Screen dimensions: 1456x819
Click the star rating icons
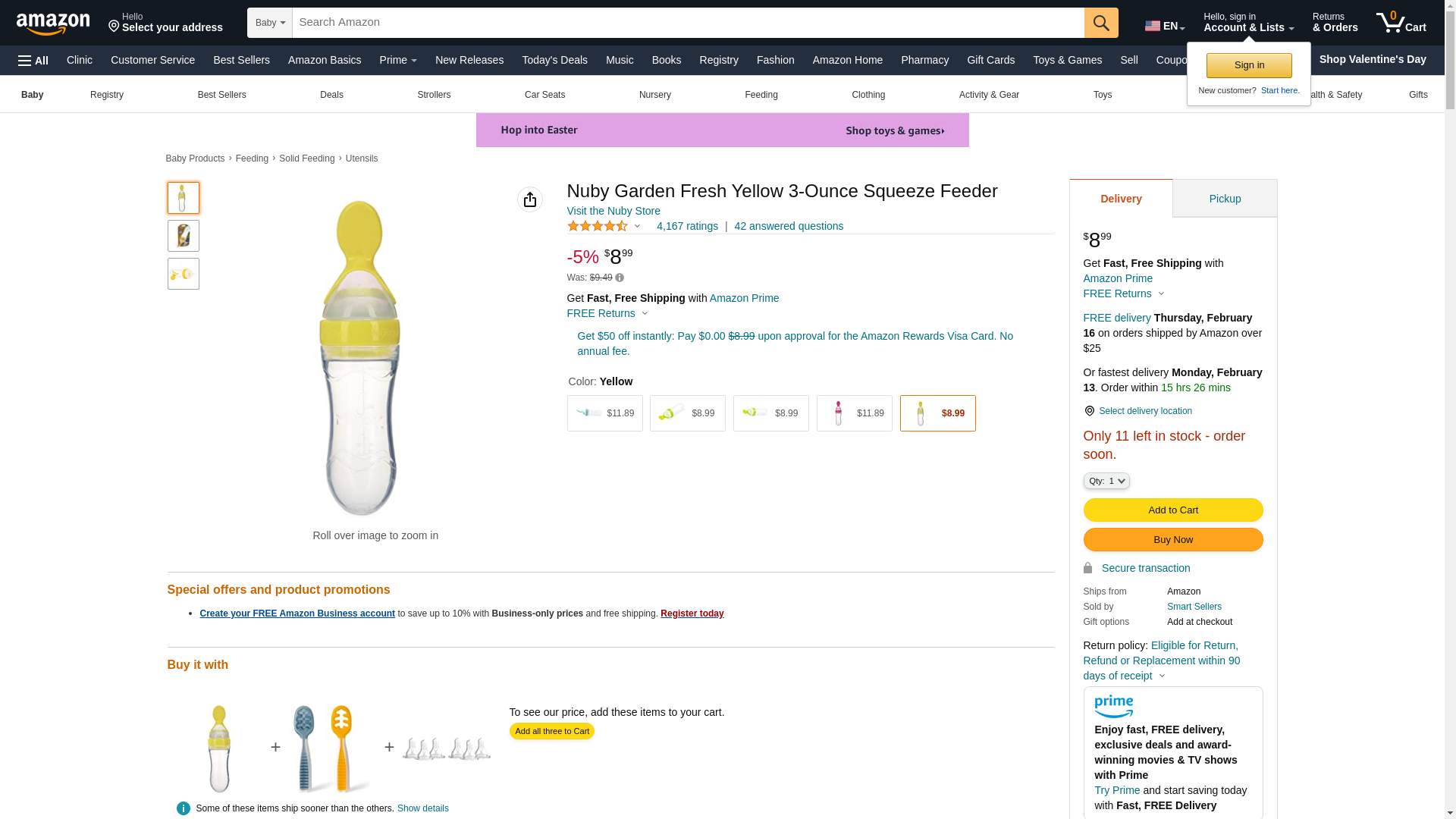click(x=598, y=226)
